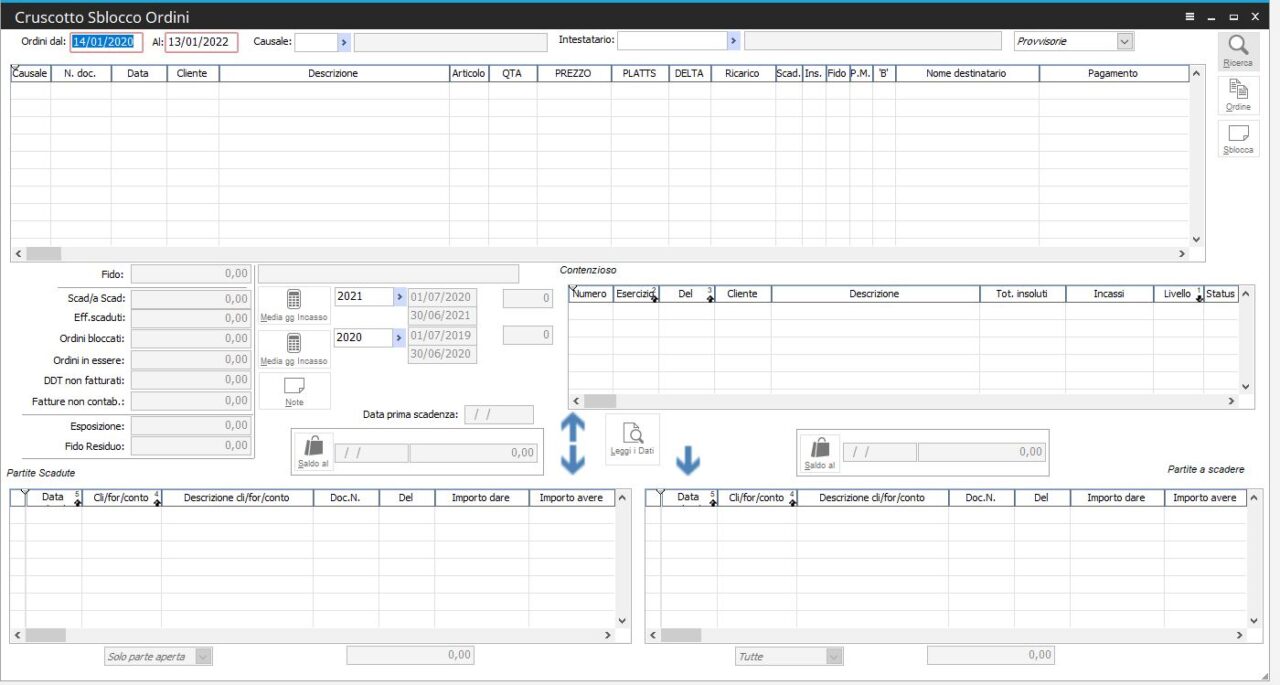
Task: Click the Ordini dal date field
Action: [x=107, y=42]
